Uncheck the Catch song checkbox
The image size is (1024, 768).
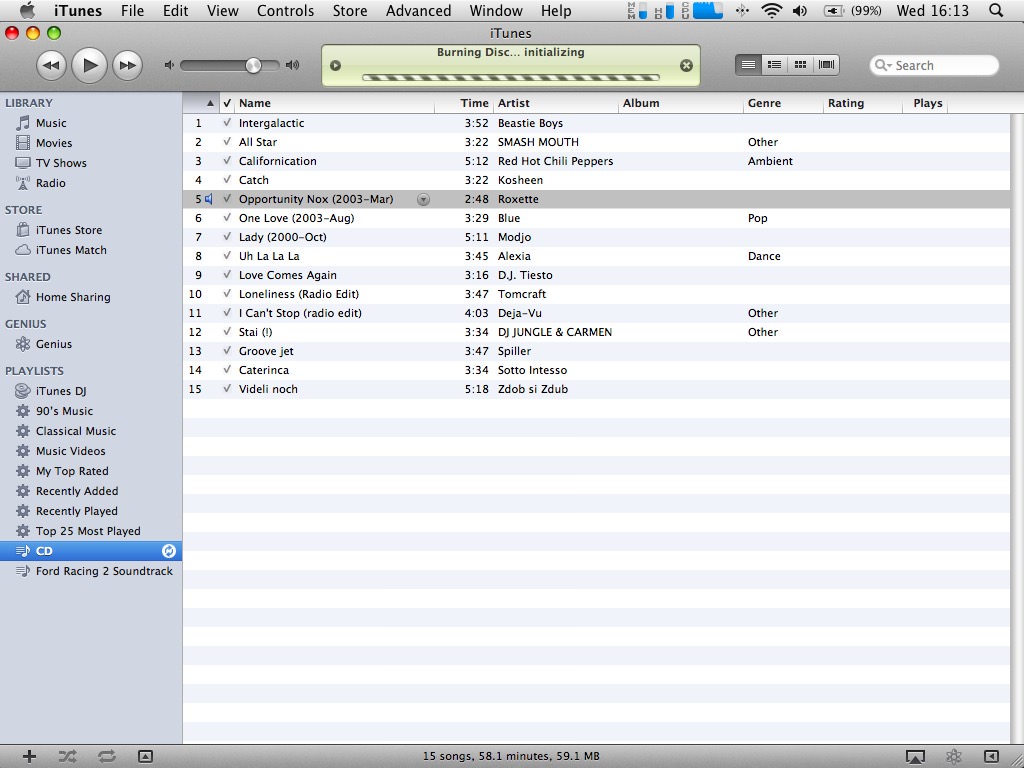click(227, 180)
